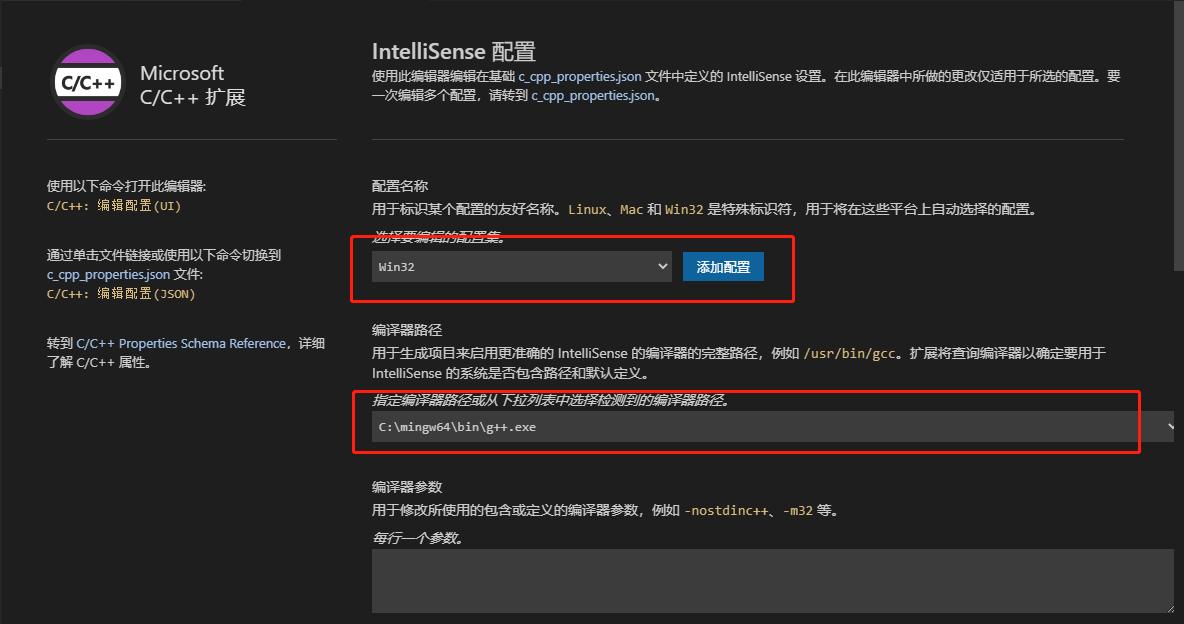Open c_cpp_properties.json link in the left sidebar
The height and width of the screenshot is (624, 1184).
click(109, 274)
